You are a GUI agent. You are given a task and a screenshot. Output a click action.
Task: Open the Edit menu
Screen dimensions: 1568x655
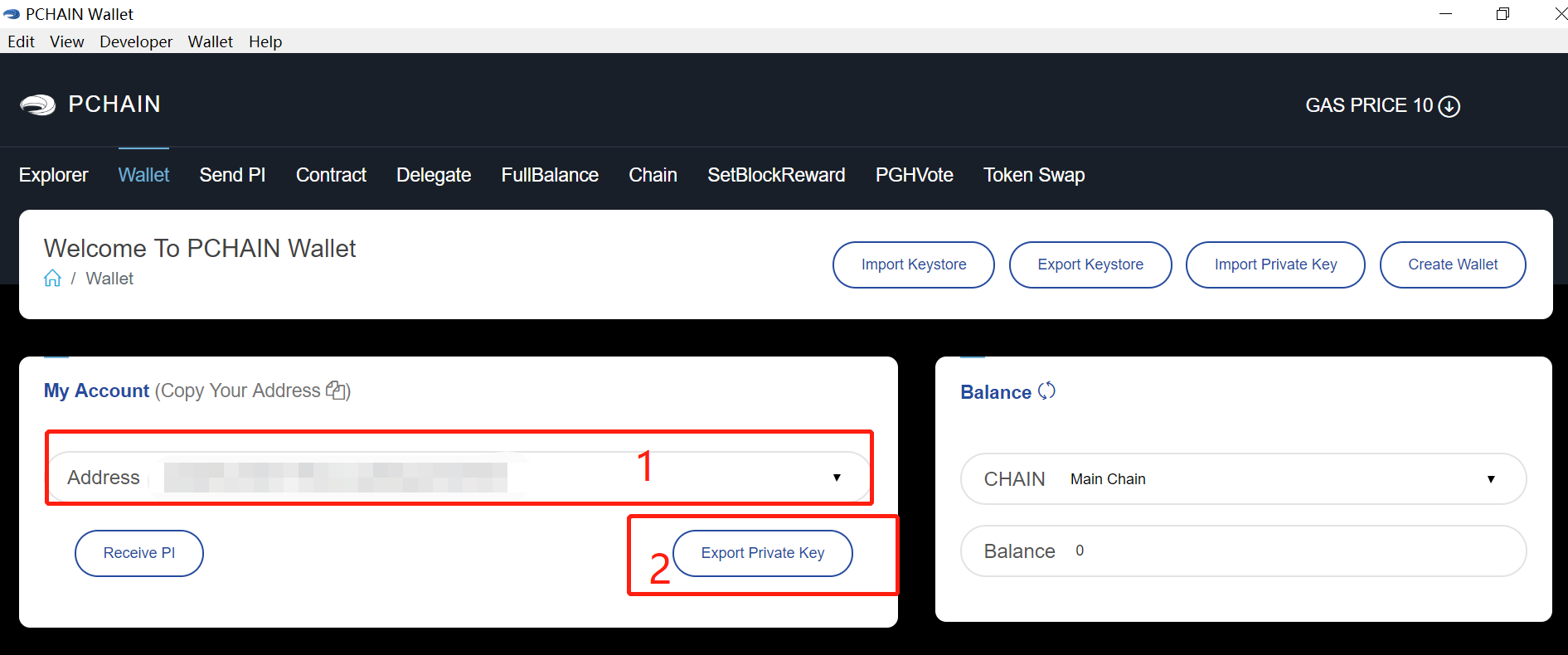(21, 41)
